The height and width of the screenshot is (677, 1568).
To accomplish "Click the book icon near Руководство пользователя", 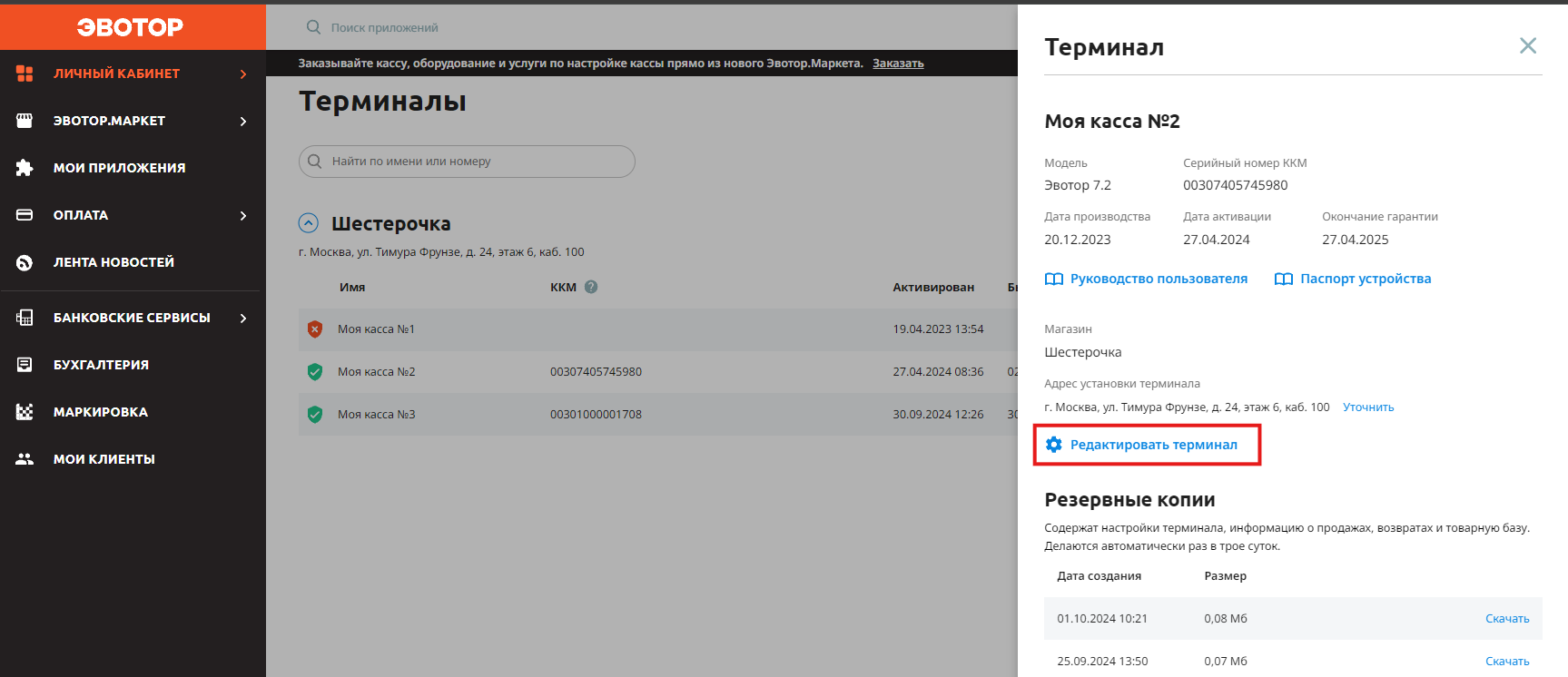I will coord(1054,280).
